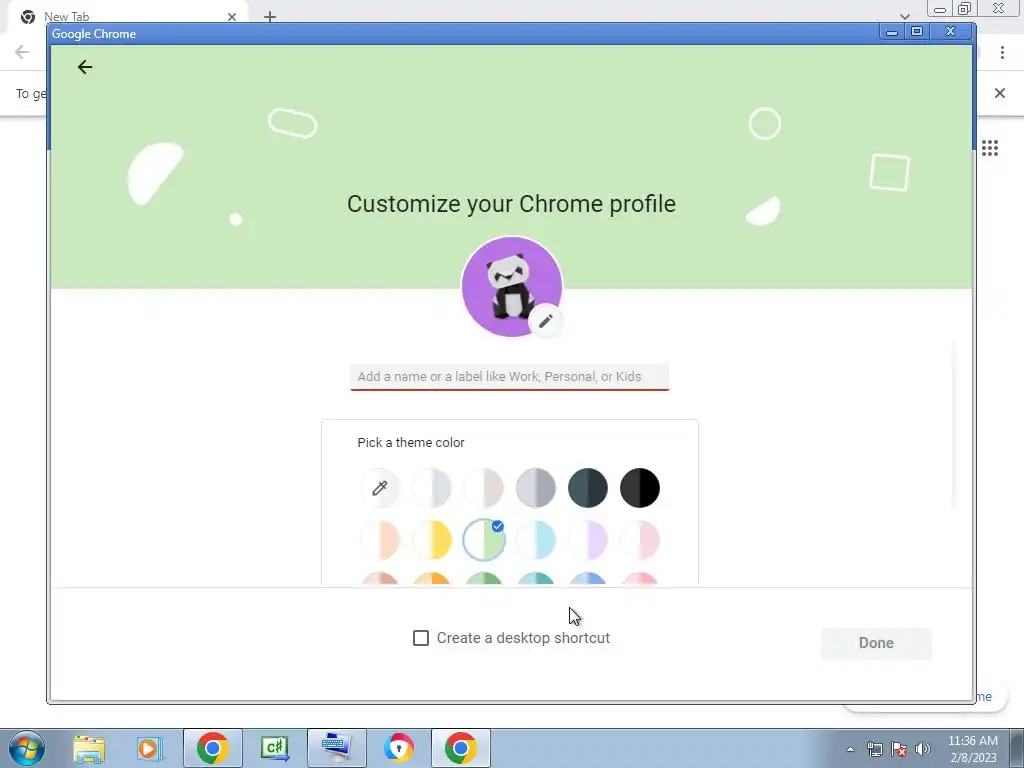
Task: Click browser back arrow in background window
Action: [x=22, y=52]
